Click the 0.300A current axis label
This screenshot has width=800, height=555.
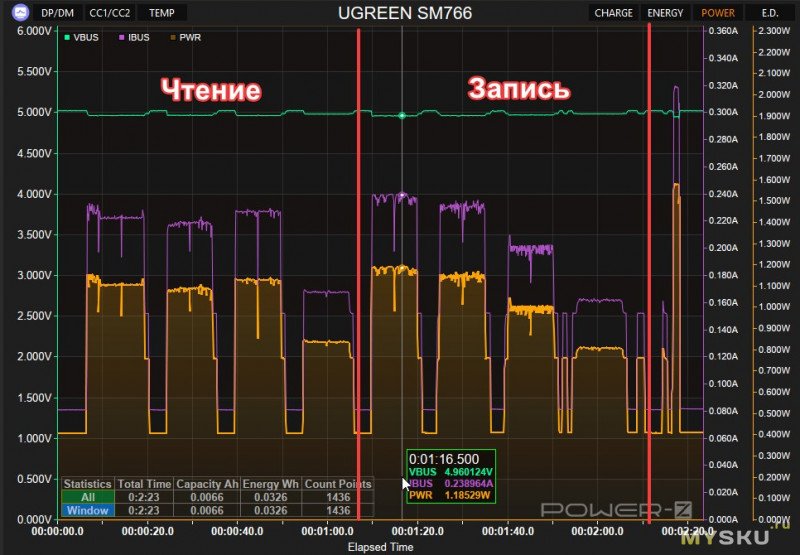click(723, 112)
